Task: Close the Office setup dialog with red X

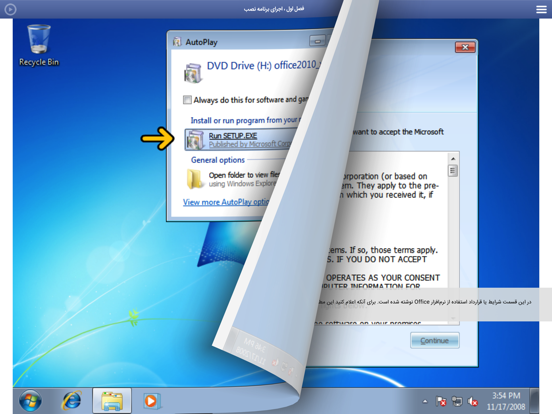Action: coord(465,47)
